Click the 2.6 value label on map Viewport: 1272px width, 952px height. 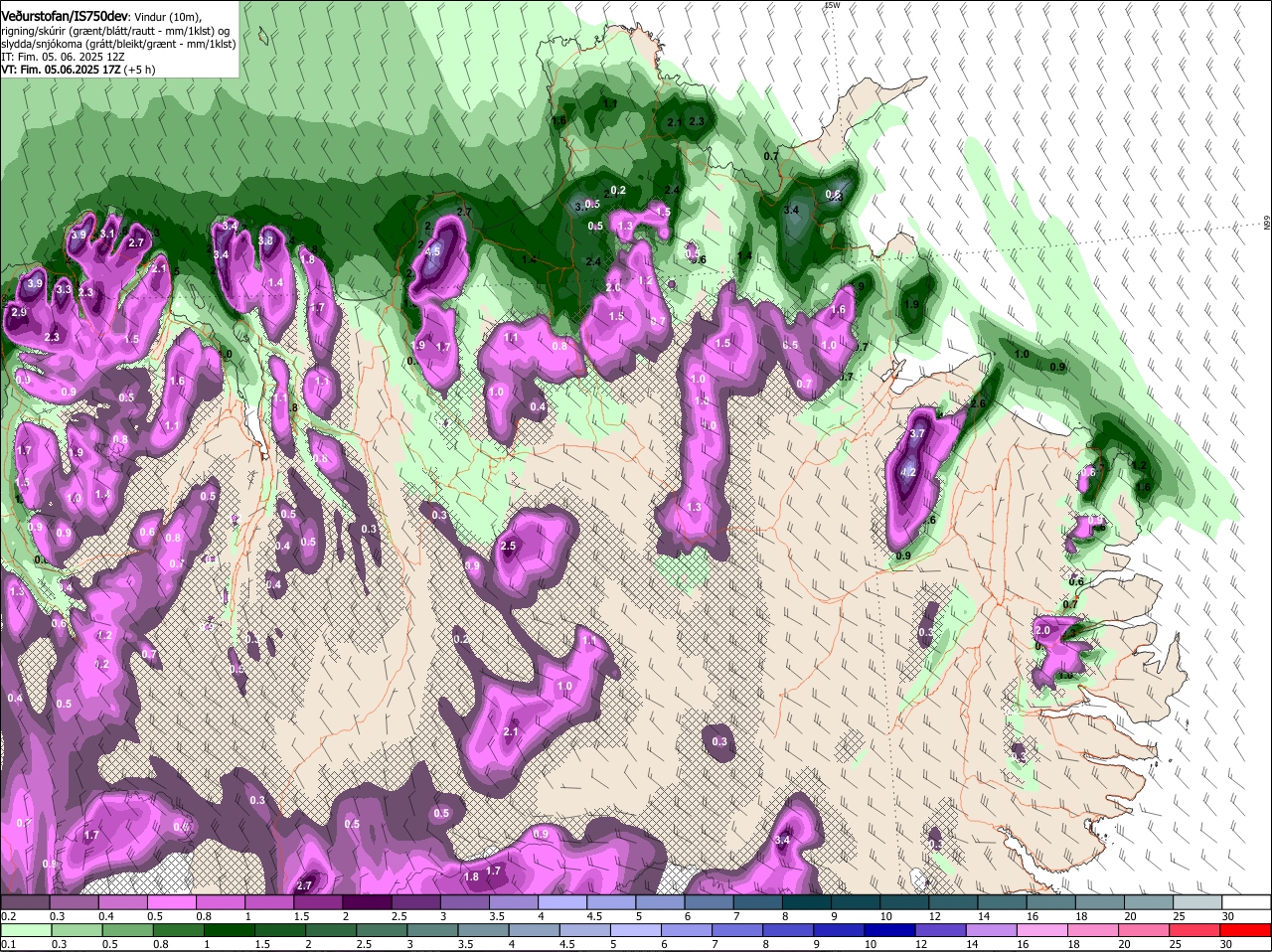[x=978, y=403]
